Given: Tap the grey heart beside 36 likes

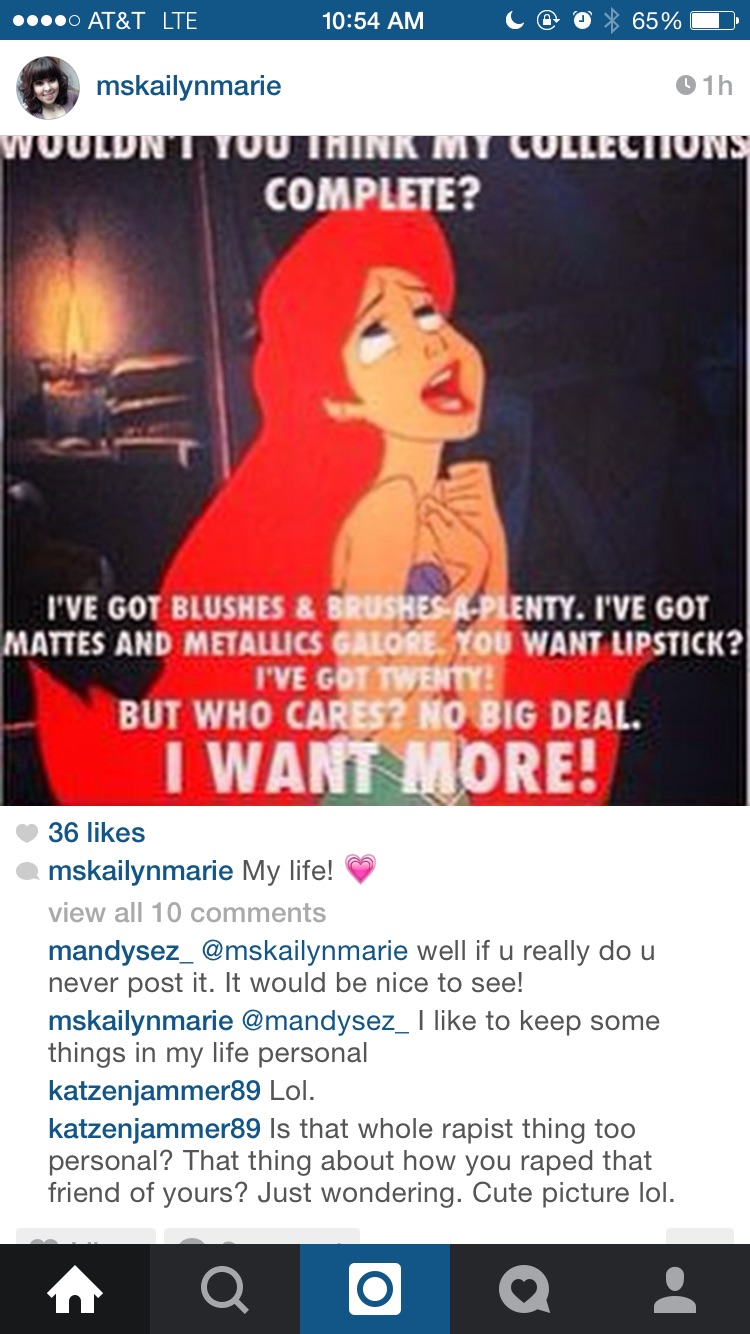Looking at the screenshot, I should [x=27, y=833].
